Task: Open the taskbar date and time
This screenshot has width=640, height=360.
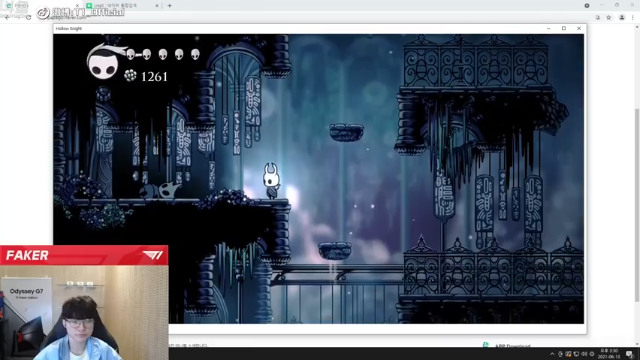Action: pos(609,353)
